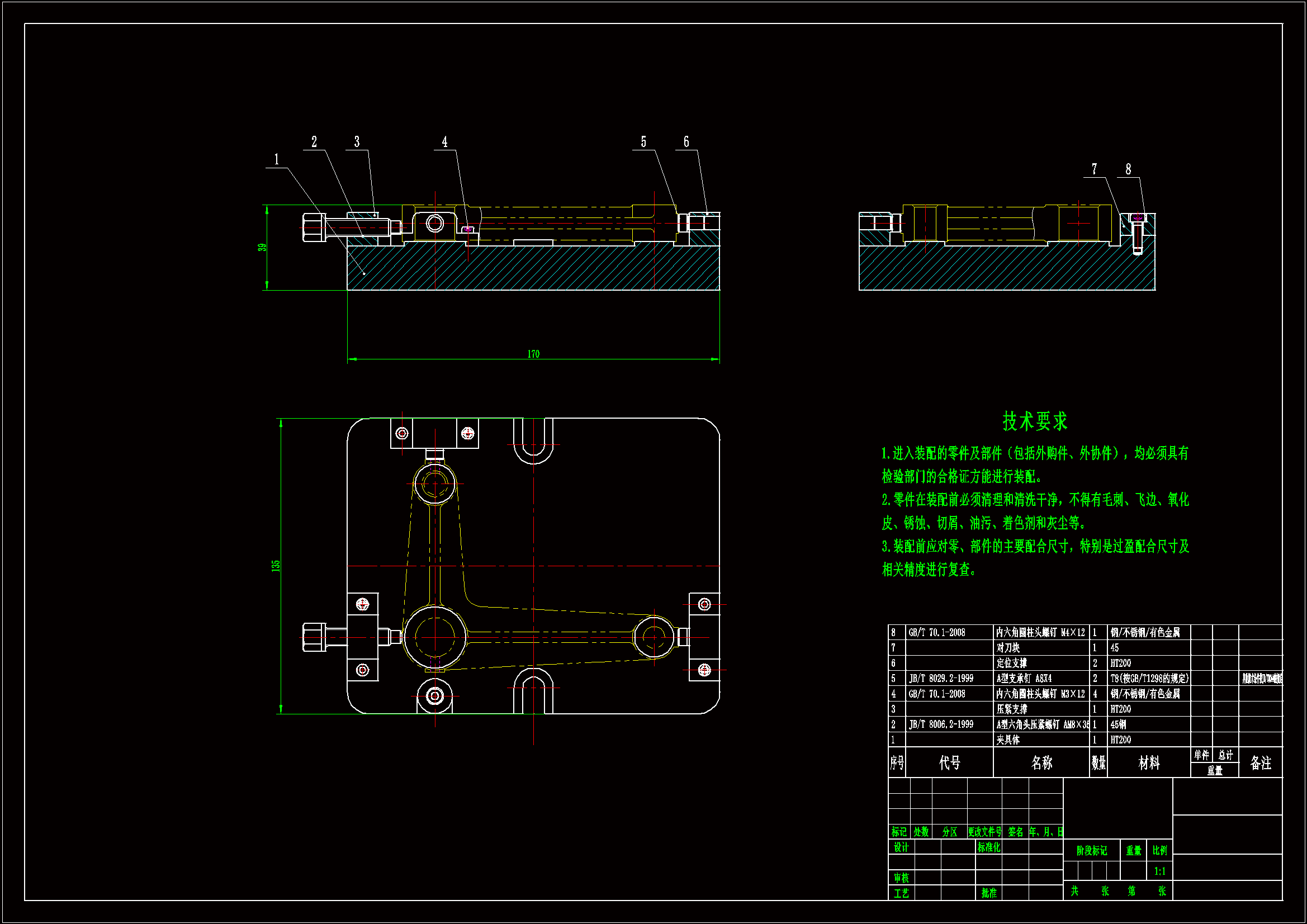Select the requirement line starting '2.零件在装配前必须清理'
This screenshot has height=924, width=1307.
coord(1035,500)
